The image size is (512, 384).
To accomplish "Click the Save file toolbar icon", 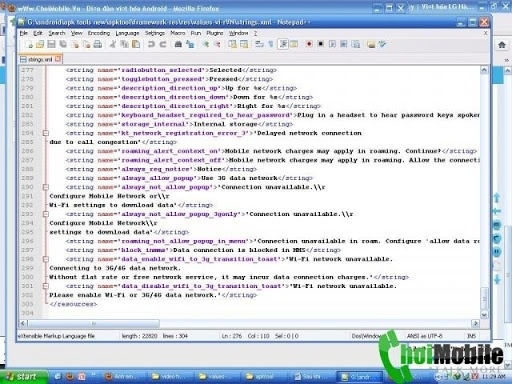I will pyautogui.click(x=51, y=44).
